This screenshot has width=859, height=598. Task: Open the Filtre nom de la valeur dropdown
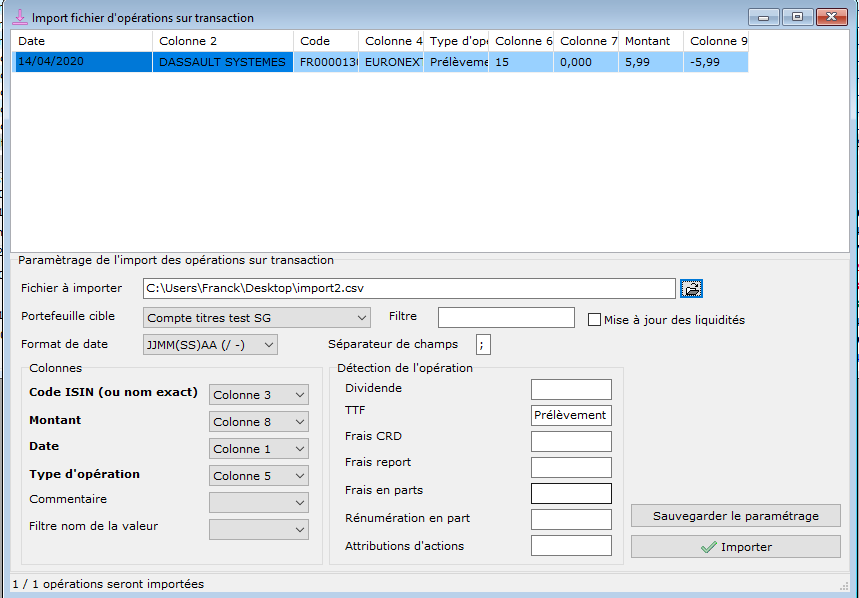pyautogui.click(x=259, y=530)
